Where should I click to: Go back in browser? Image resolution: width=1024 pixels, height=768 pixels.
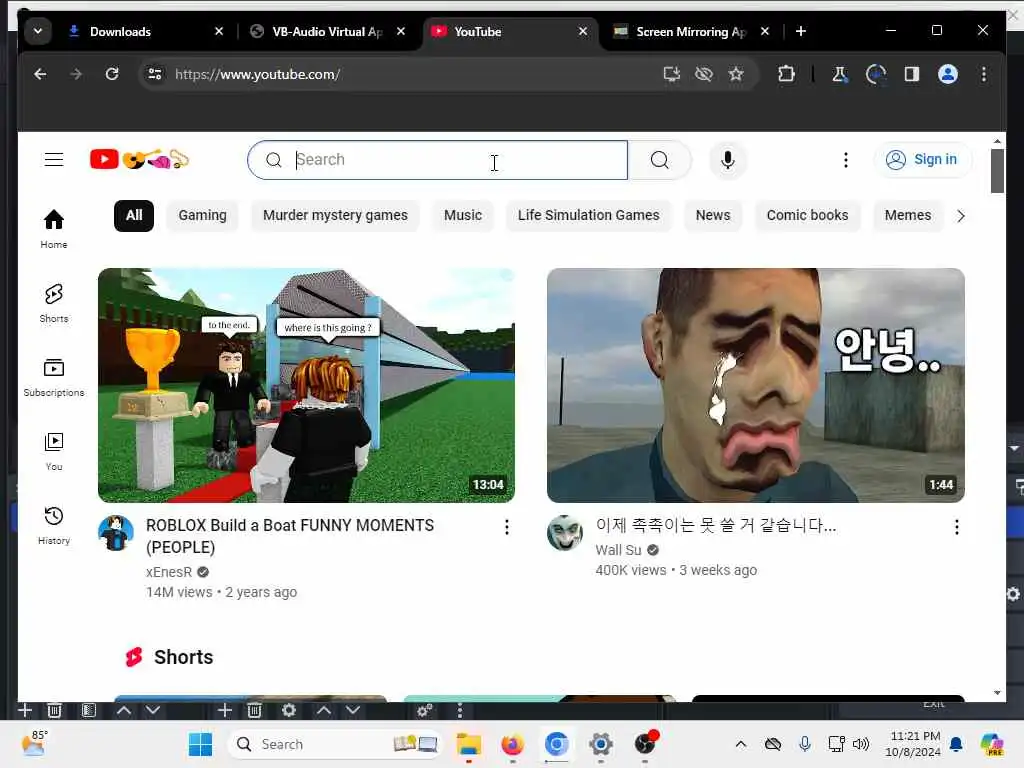[40, 74]
